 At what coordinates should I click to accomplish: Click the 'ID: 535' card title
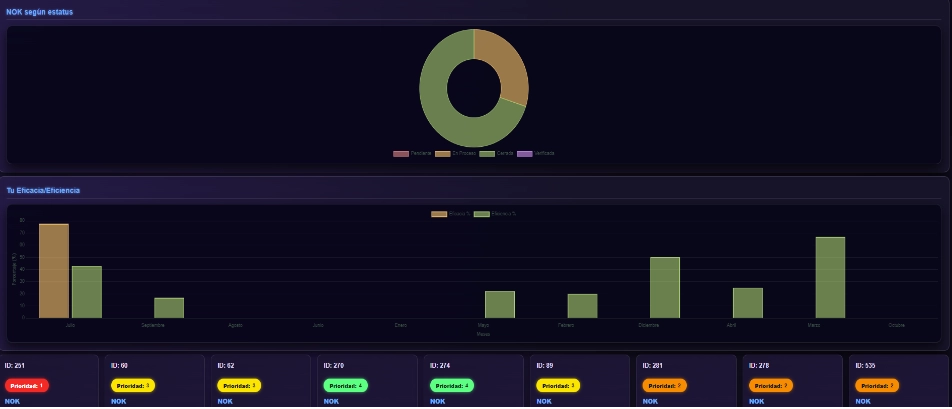[865, 366]
